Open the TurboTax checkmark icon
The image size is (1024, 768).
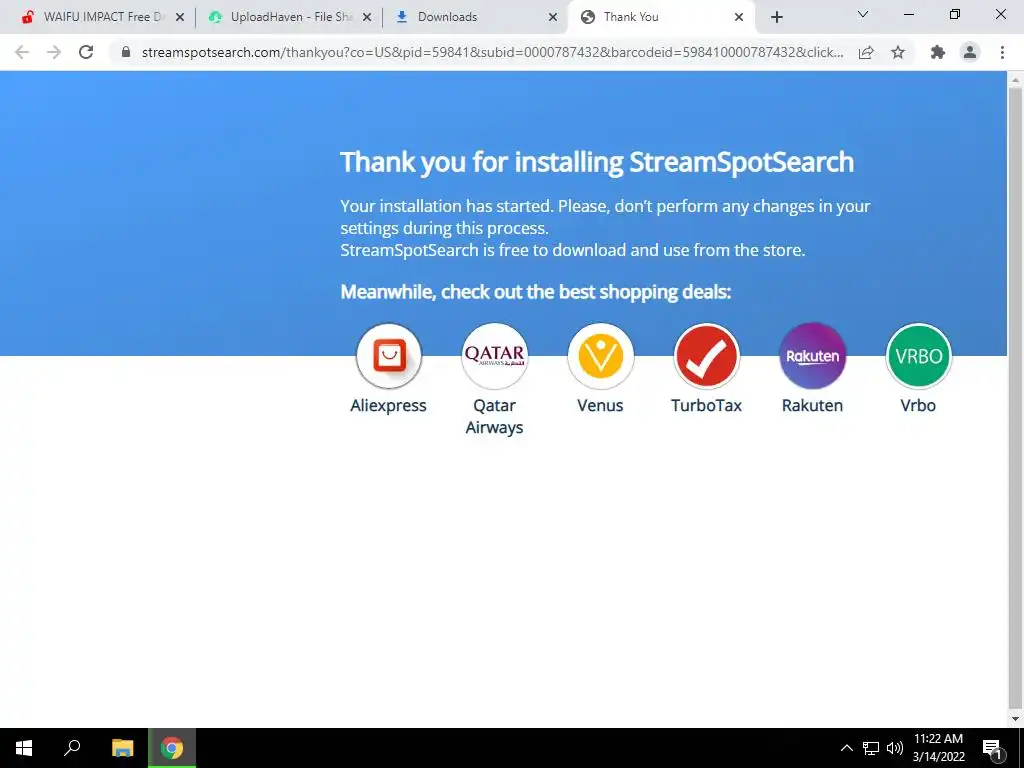[707, 356]
